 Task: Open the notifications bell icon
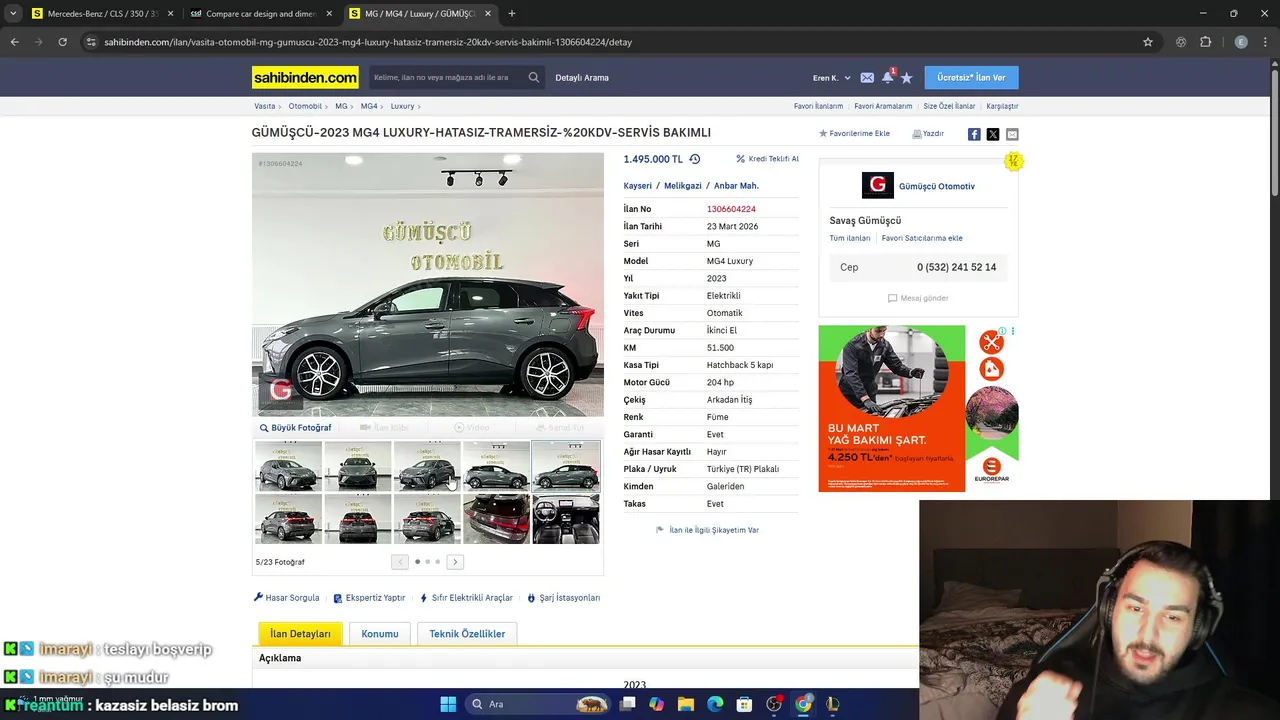887,77
